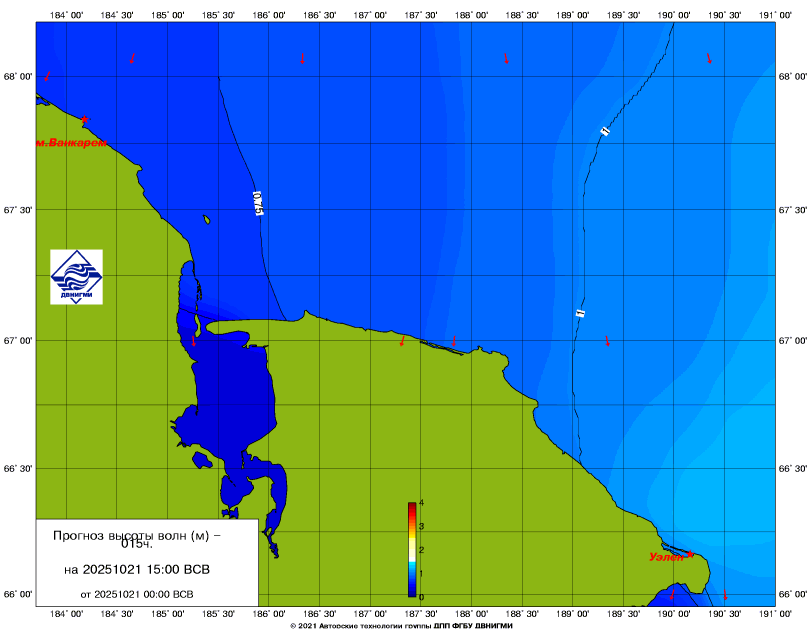Click the Уэлен place name label
Viewport: 810px width, 633px height.
666,557
